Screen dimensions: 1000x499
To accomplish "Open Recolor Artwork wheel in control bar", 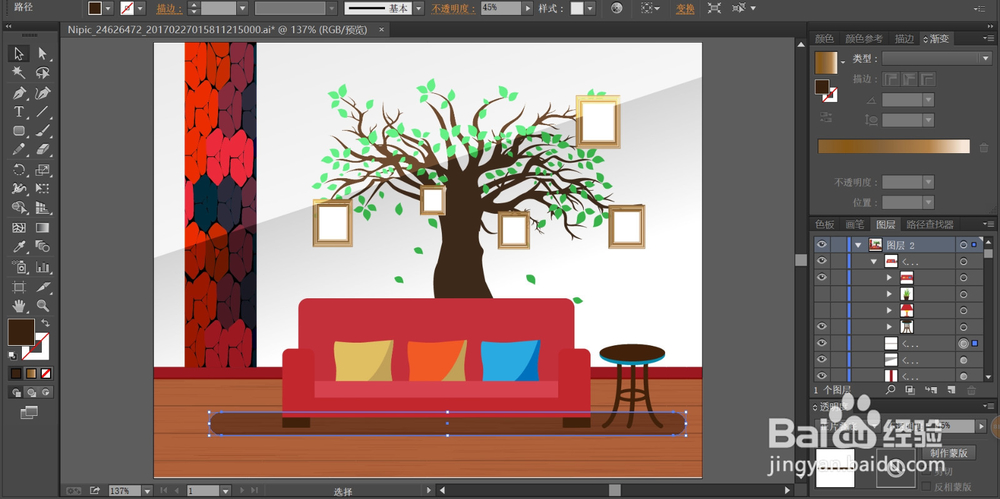I will (x=616, y=8).
